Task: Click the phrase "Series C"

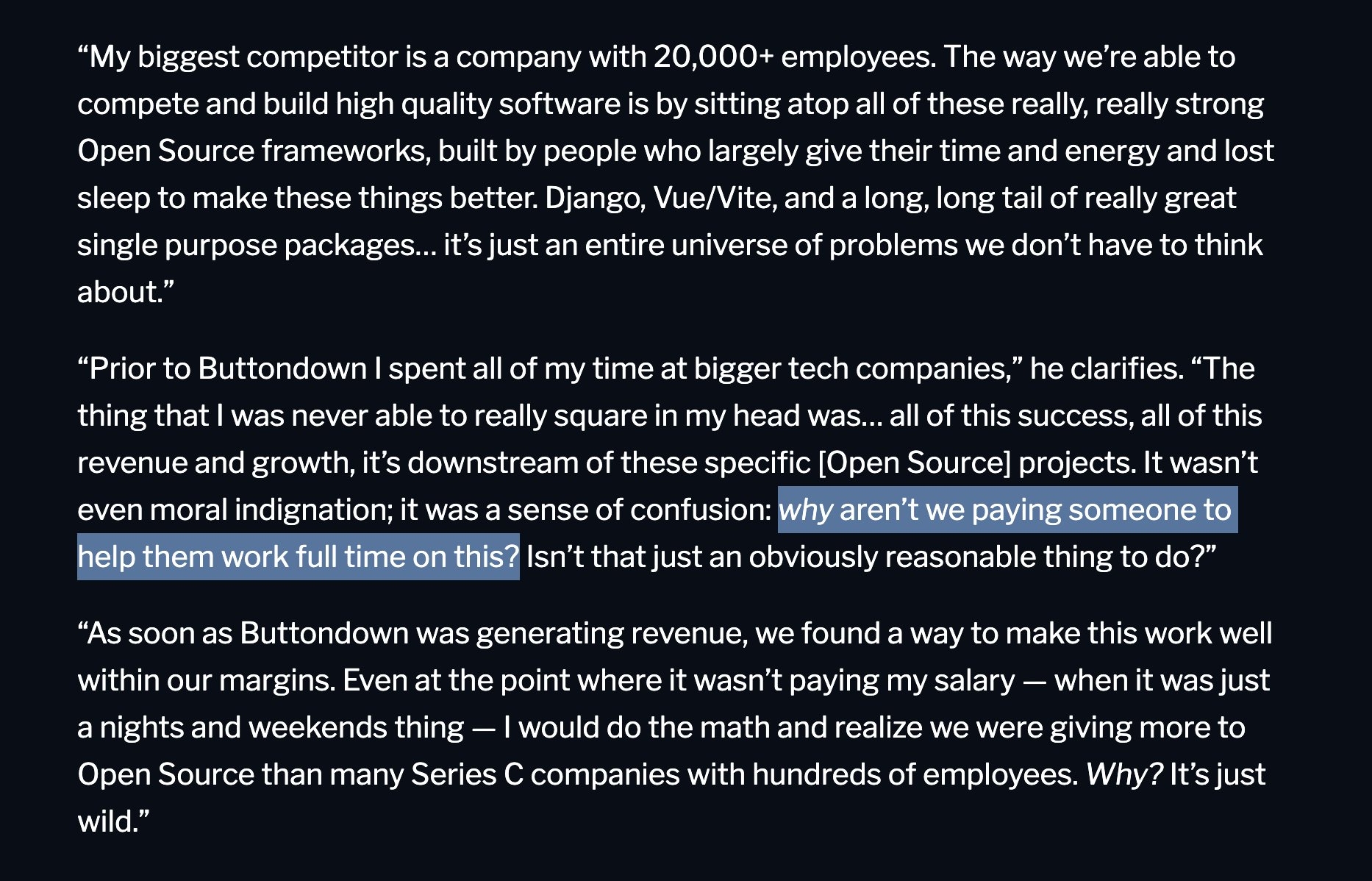Action: pyautogui.click(x=467, y=775)
